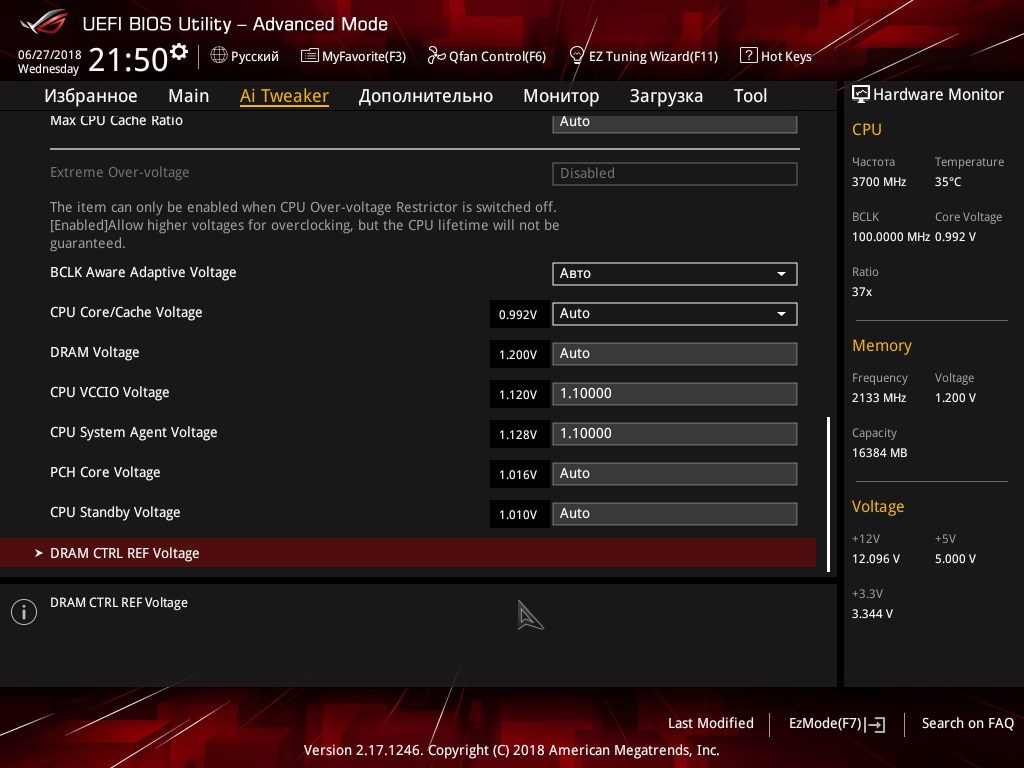Click the disabled Extreme Over-voltage field
1024x768 pixels.
click(x=675, y=174)
